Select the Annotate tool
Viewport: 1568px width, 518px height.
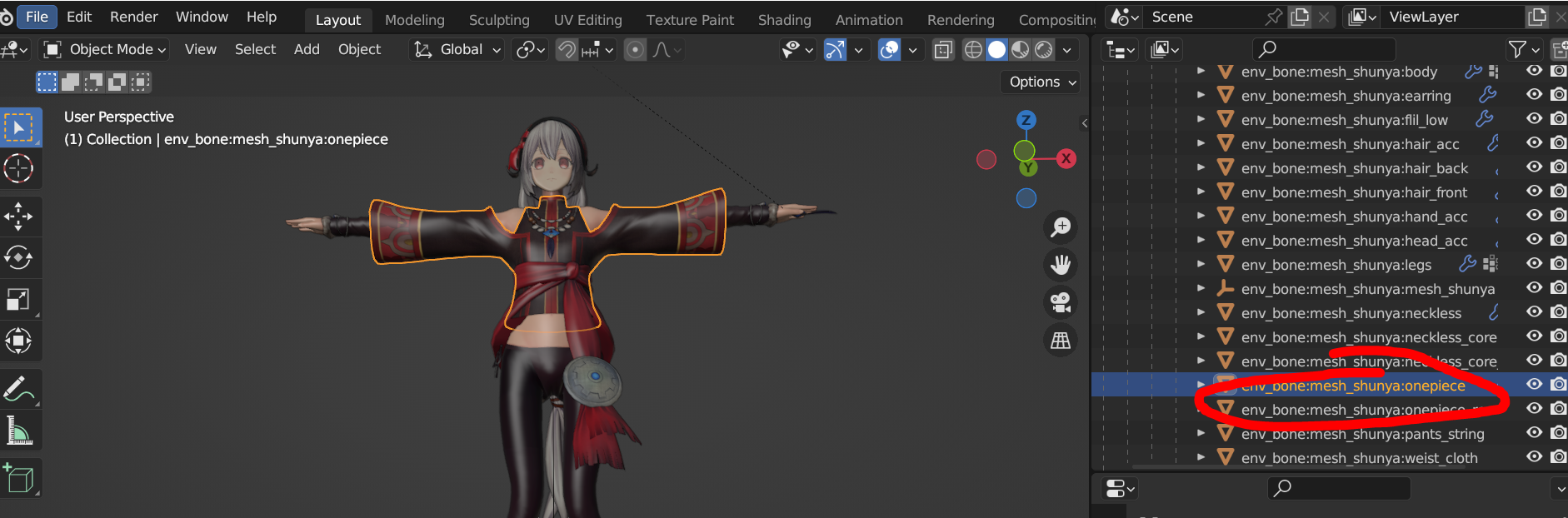[18, 389]
